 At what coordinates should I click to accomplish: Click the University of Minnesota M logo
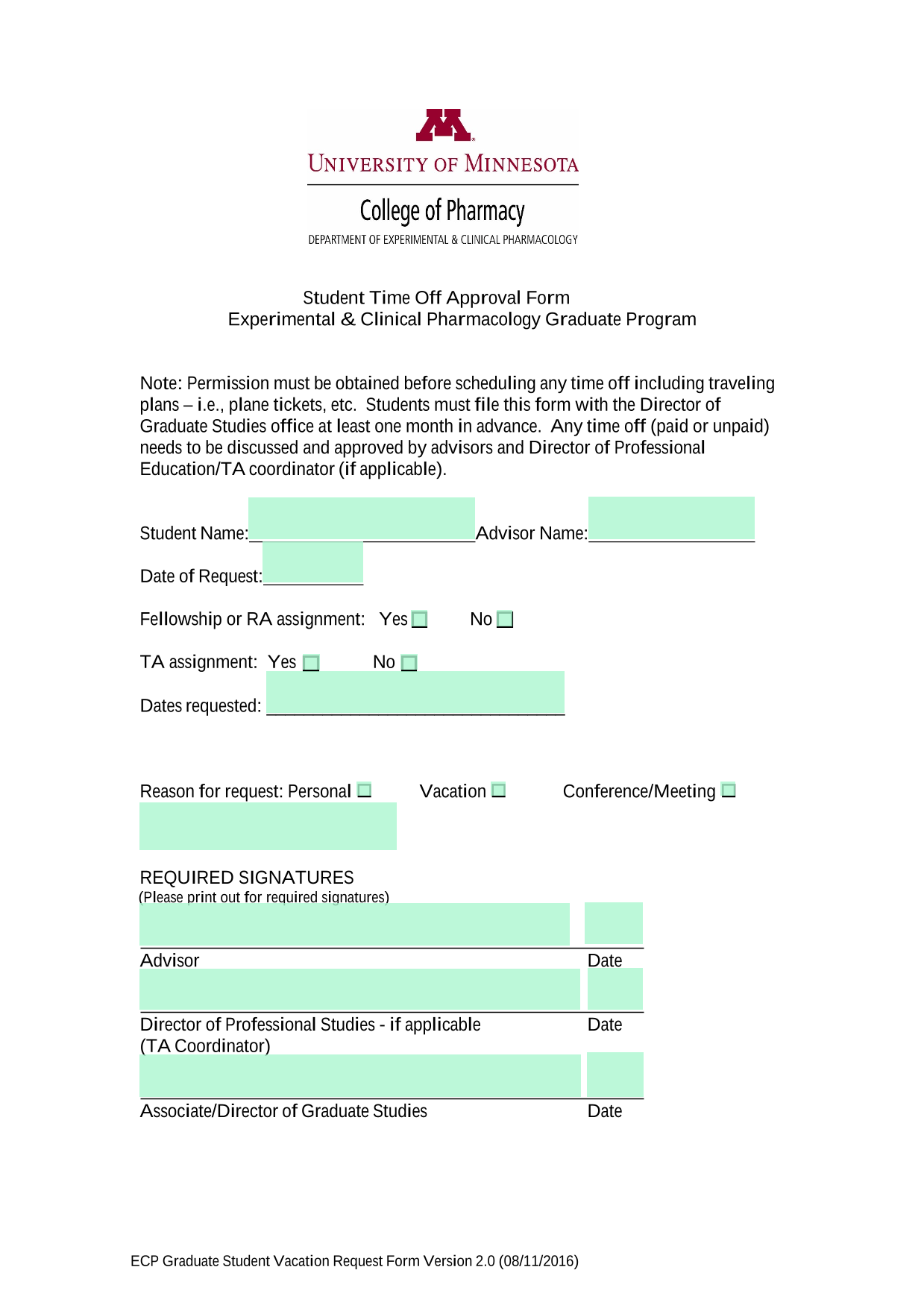pyautogui.click(x=444, y=125)
